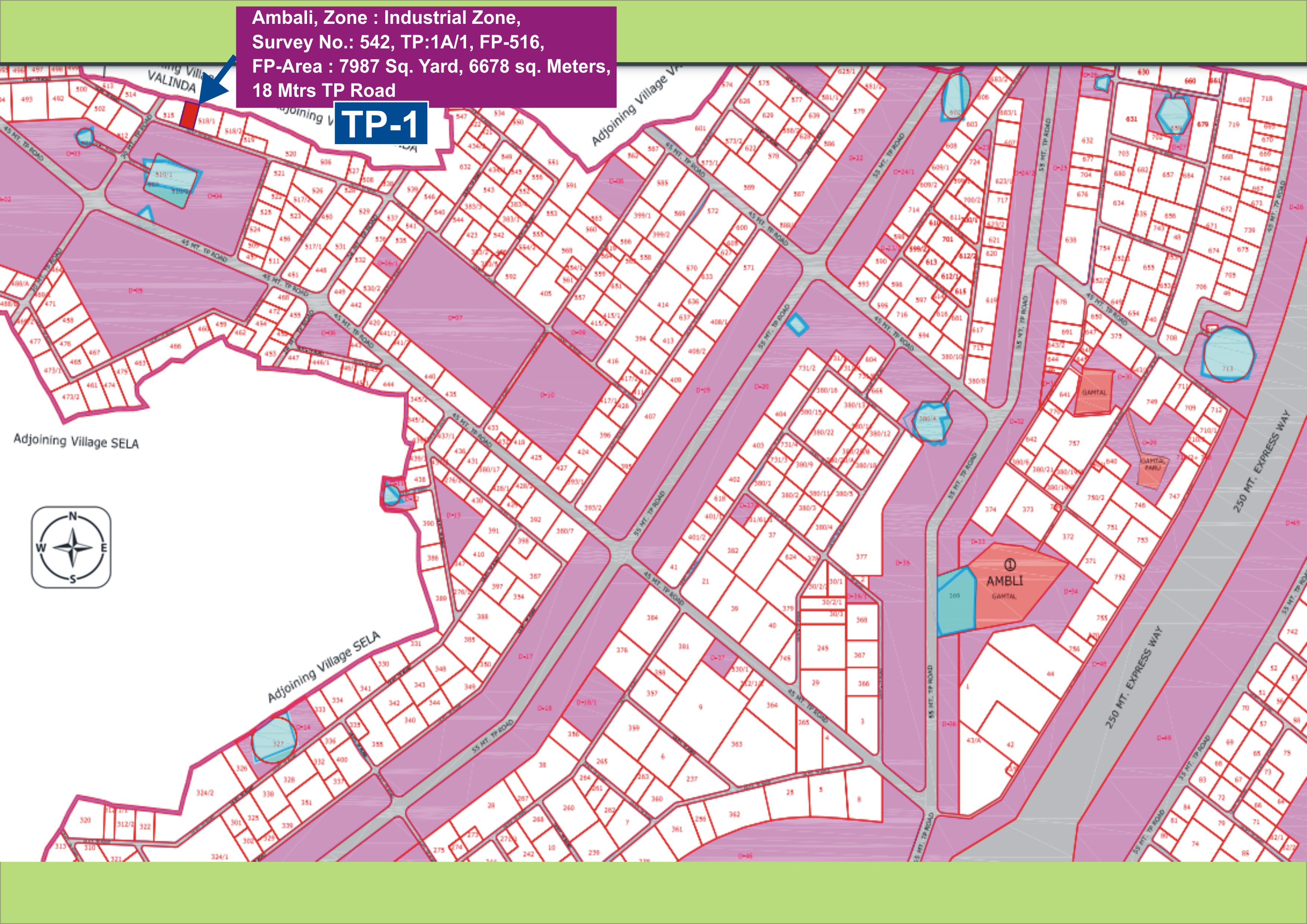Select plot number 363
The width and height of the screenshot is (1307, 924).
737,744
